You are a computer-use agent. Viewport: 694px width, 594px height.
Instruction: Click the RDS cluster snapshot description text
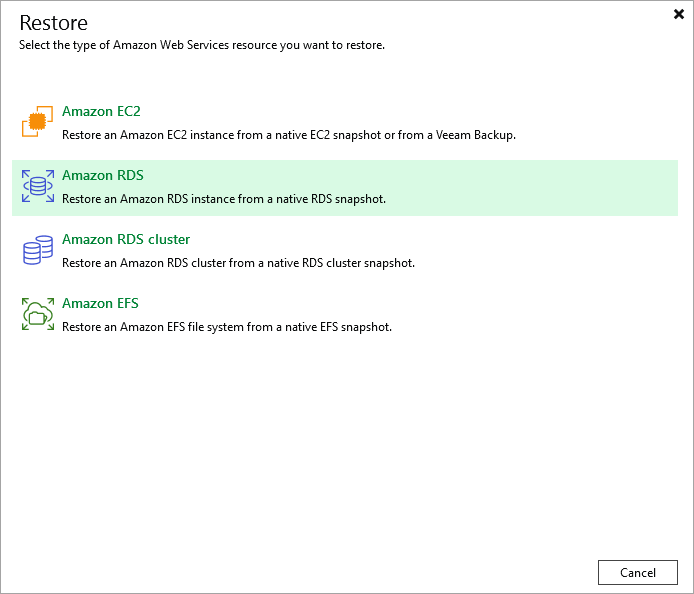click(238, 263)
